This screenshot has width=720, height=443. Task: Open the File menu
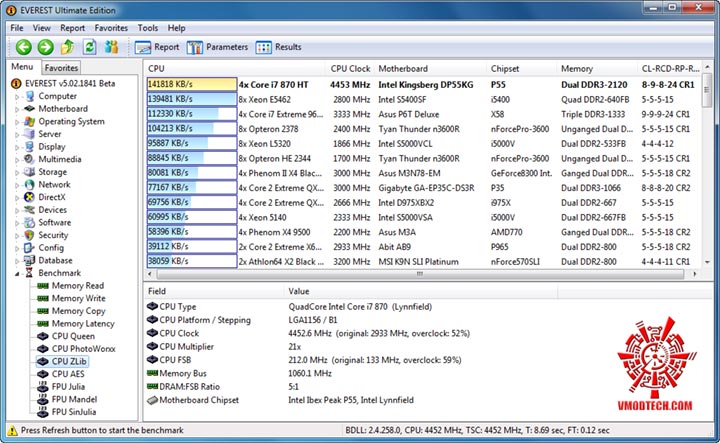(x=17, y=28)
